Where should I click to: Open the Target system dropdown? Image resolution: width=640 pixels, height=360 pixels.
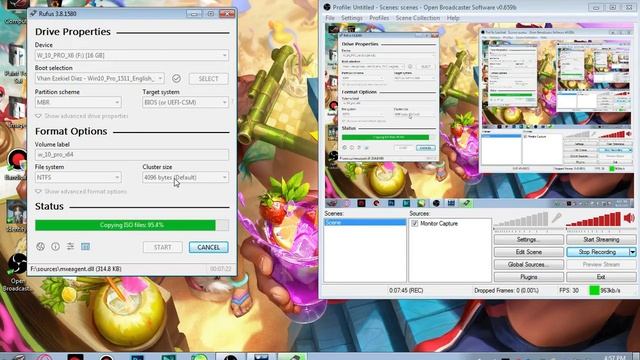[x=185, y=102]
